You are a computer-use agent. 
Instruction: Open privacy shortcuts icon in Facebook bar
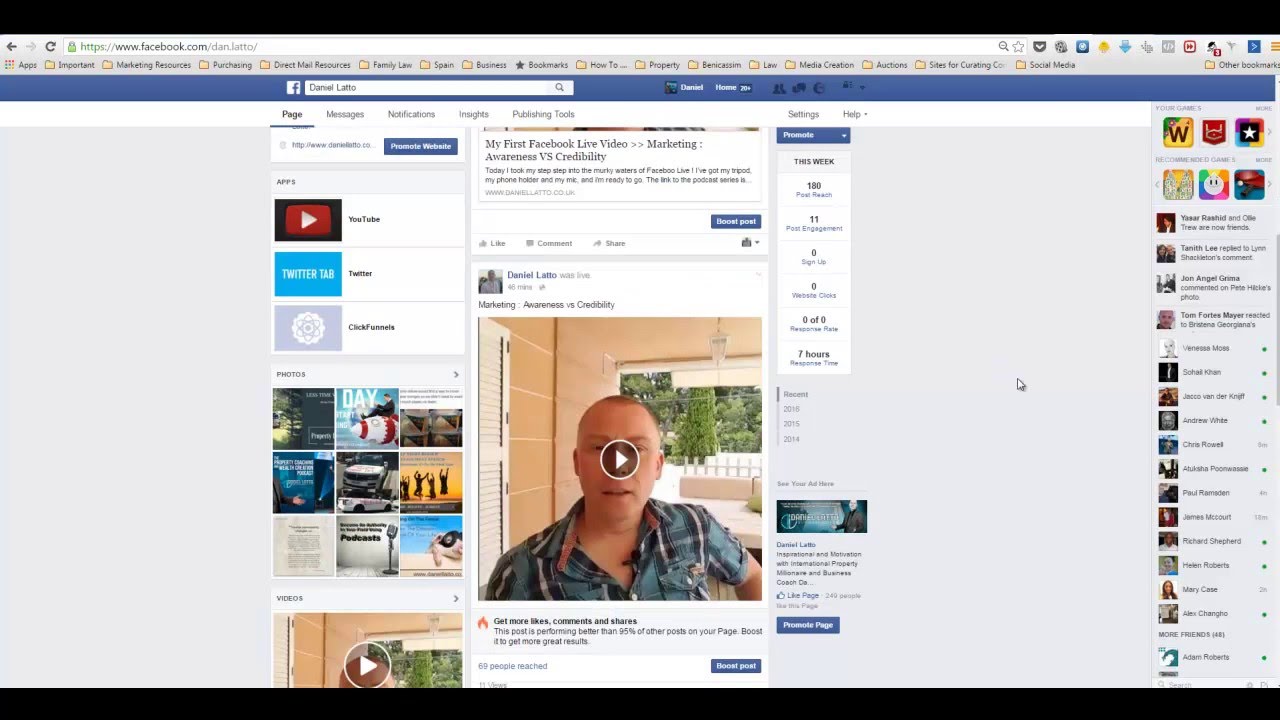pyautogui.click(x=848, y=87)
